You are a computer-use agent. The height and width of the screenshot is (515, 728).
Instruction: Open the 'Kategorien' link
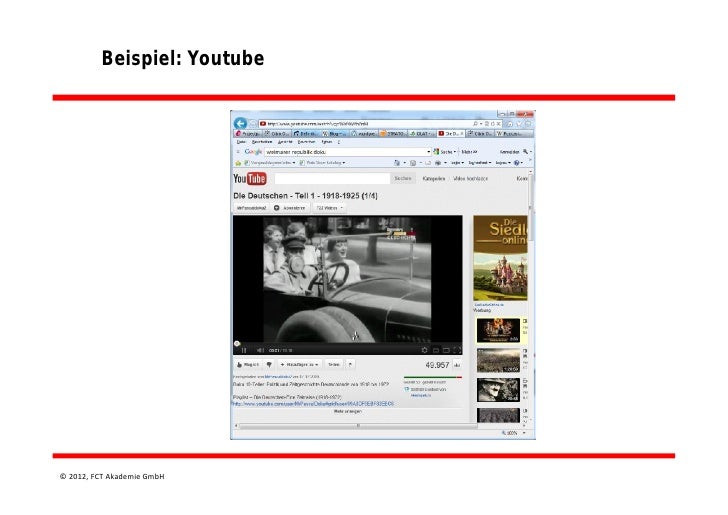click(x=434, y=179)
